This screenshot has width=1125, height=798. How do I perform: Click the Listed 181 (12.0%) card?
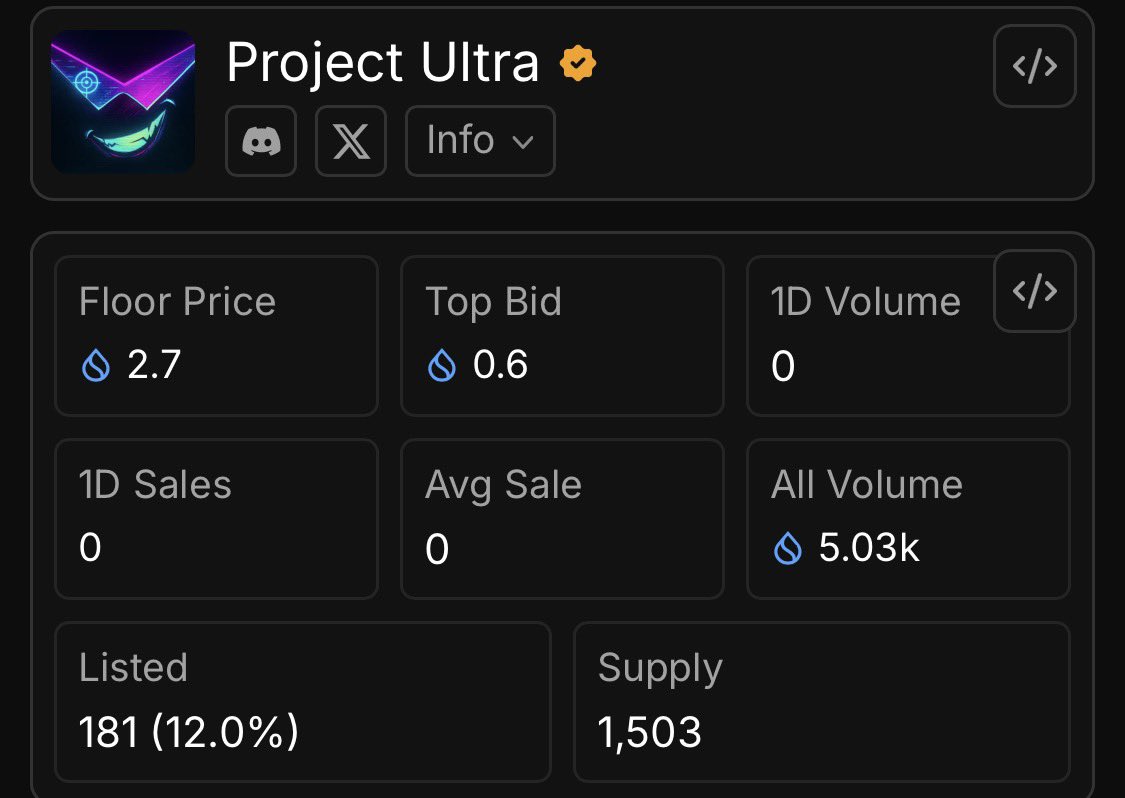302,701
